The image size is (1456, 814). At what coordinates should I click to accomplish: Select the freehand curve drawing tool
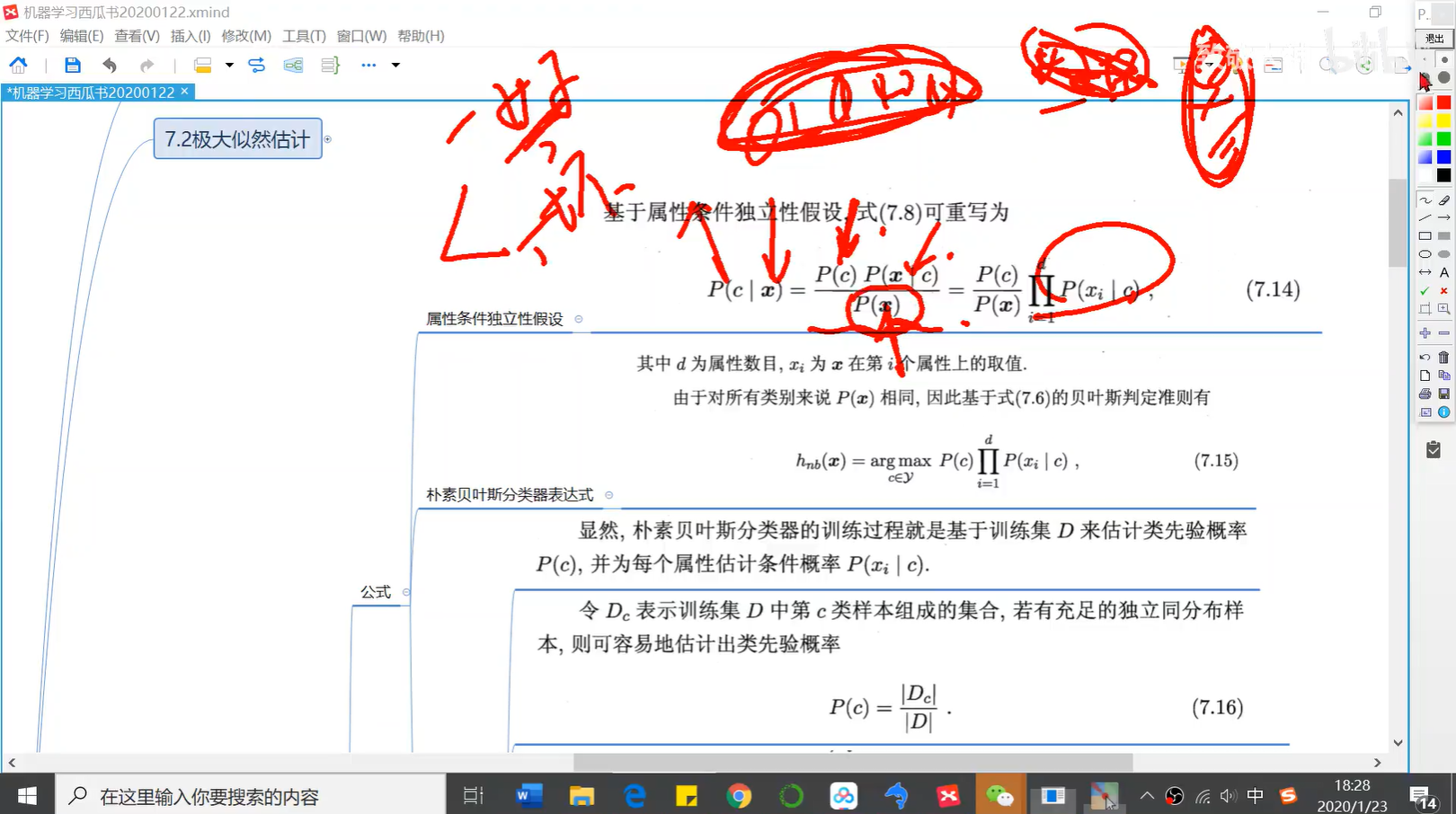point(1425,200)
